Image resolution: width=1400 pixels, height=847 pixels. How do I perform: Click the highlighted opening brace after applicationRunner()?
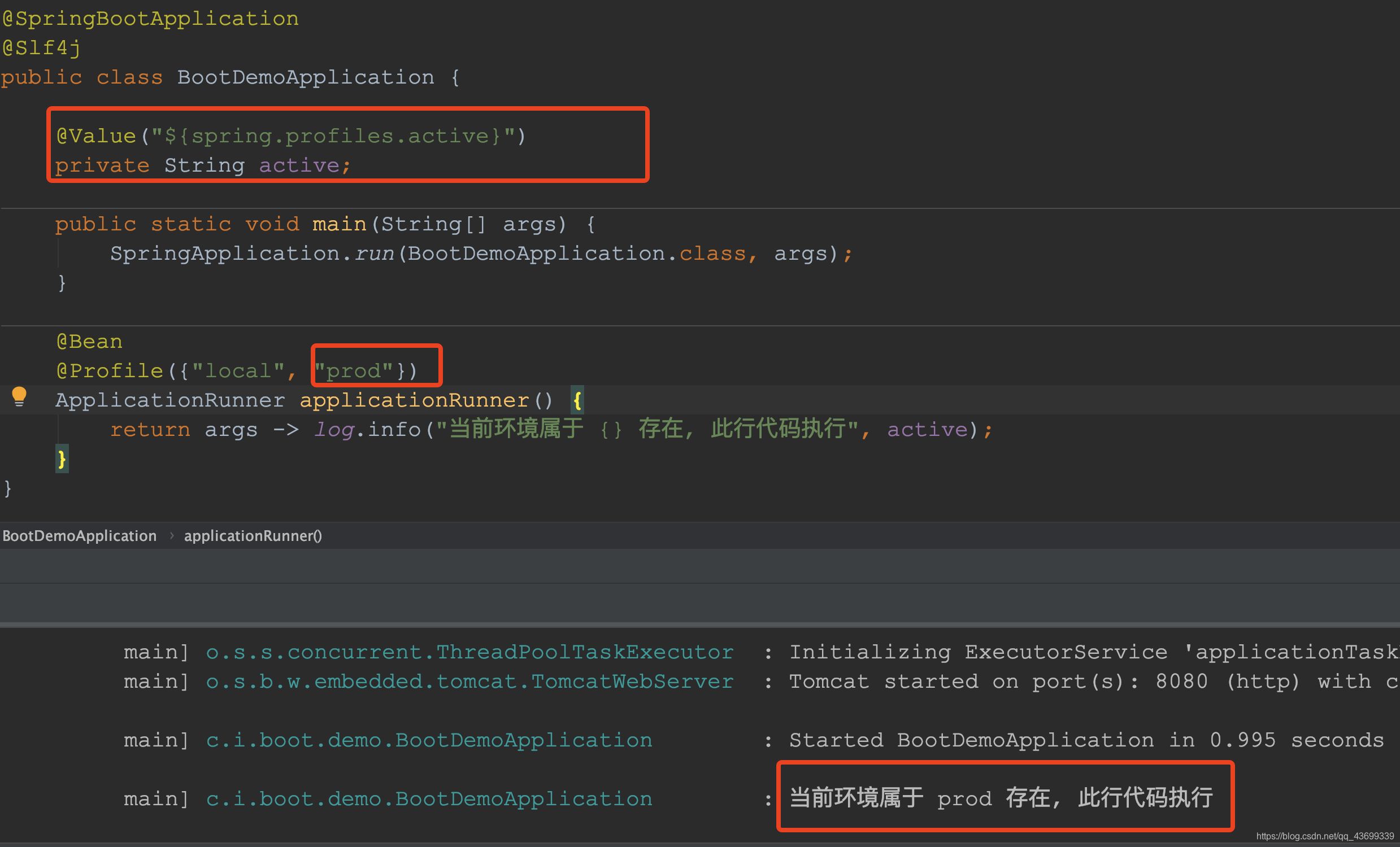click(577, 401)
